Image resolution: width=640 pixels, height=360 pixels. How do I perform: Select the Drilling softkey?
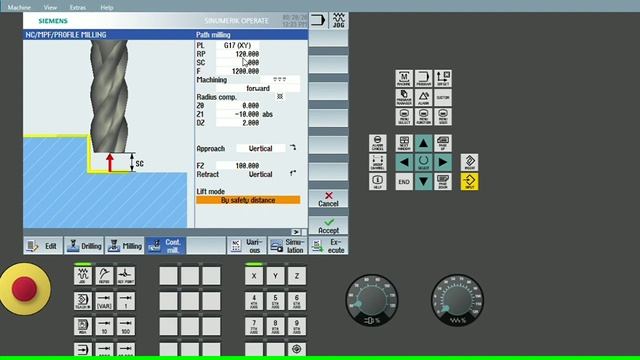pos(84,246)
